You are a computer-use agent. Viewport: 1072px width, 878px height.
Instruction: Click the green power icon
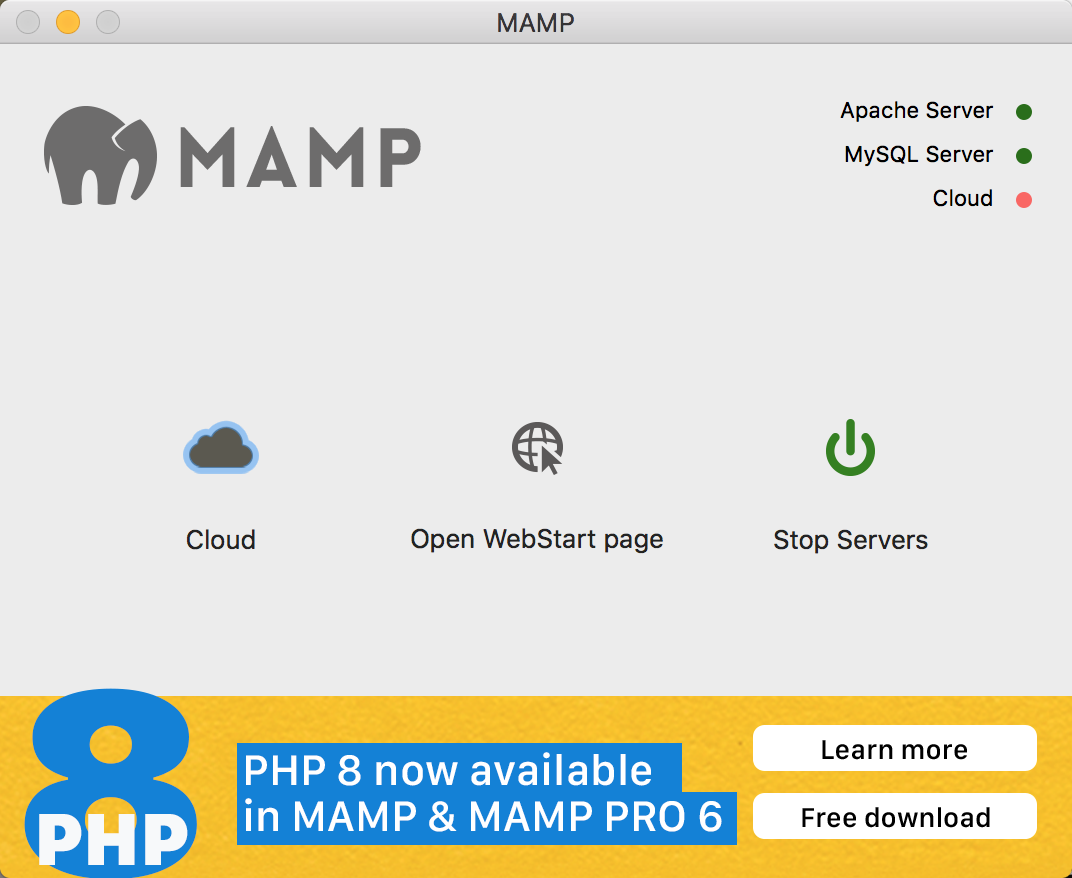pos(850,447)
